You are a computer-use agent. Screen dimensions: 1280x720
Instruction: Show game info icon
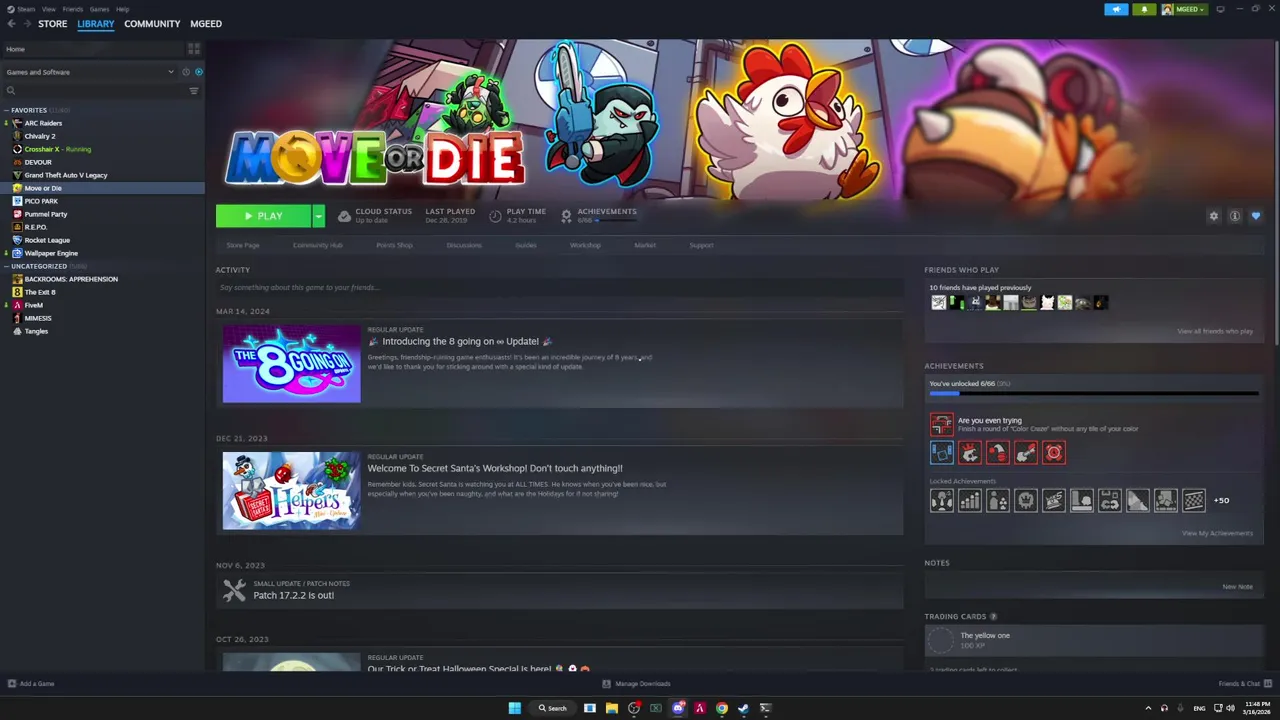click(x=1235, y=216)
